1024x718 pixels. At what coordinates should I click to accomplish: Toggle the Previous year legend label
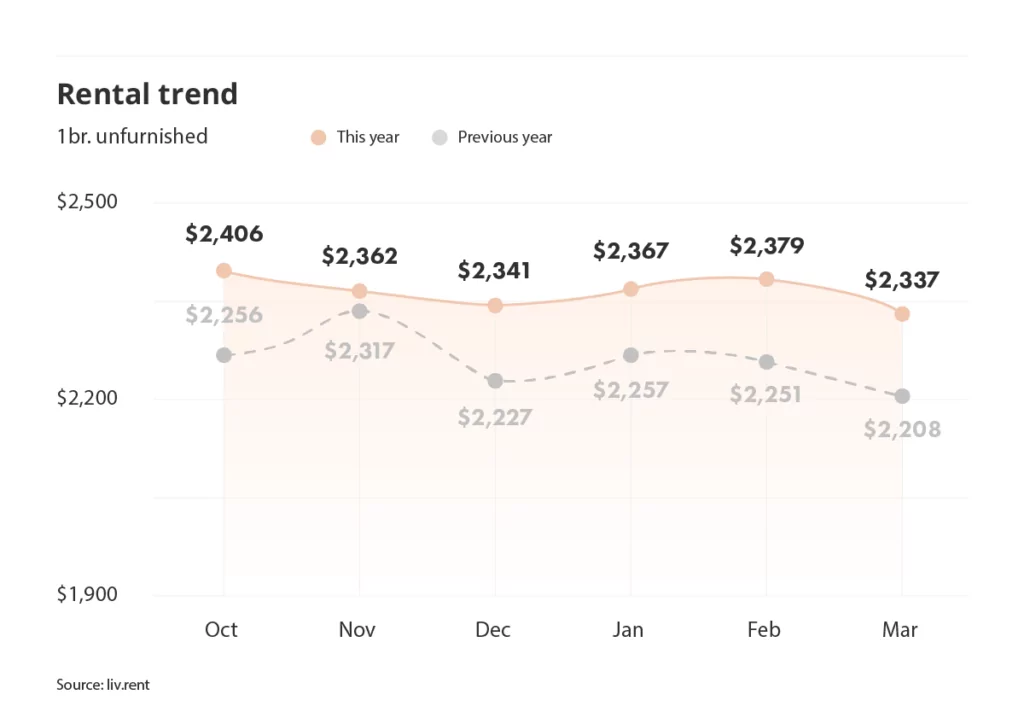[505, 137]
